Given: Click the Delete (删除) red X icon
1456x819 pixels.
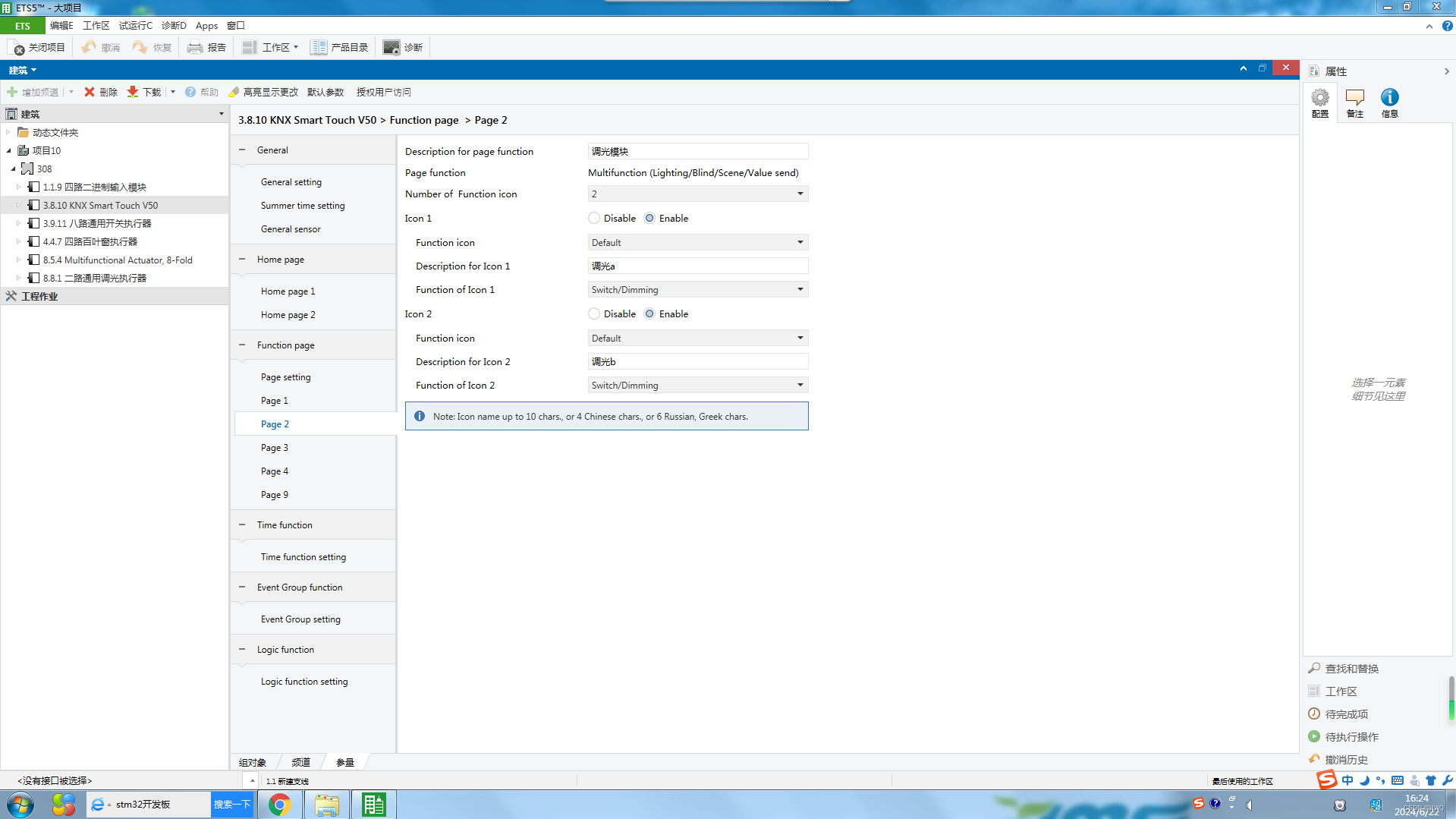Looking at the screenshot, I should click(x=90, y=92).
